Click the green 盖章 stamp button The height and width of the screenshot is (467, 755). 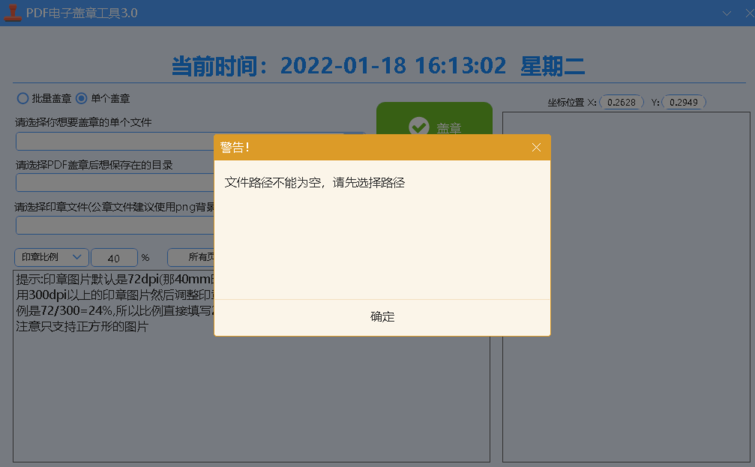(x=434, y=119)
